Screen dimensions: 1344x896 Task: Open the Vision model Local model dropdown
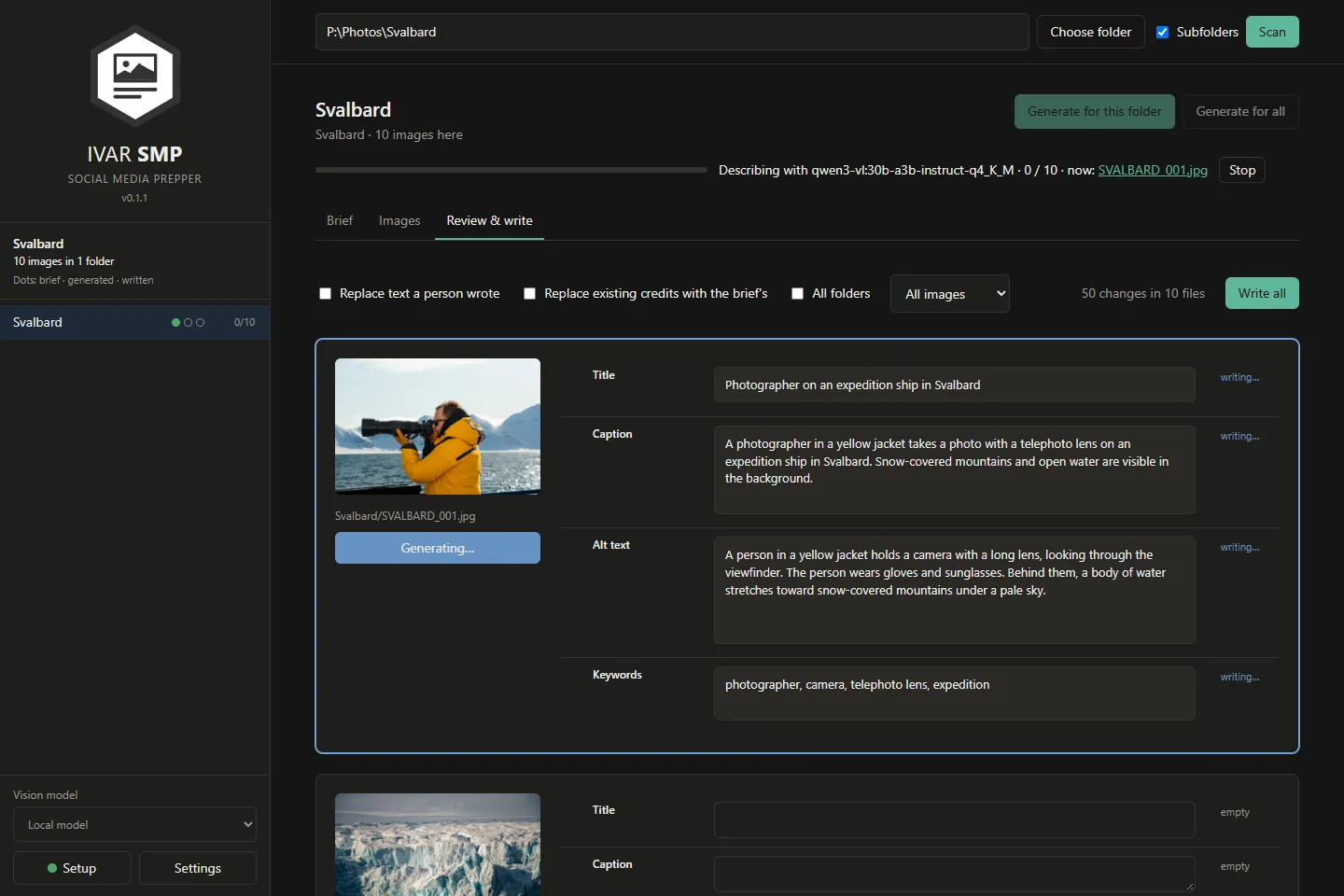pyautogui.click(x=134, y=825)
